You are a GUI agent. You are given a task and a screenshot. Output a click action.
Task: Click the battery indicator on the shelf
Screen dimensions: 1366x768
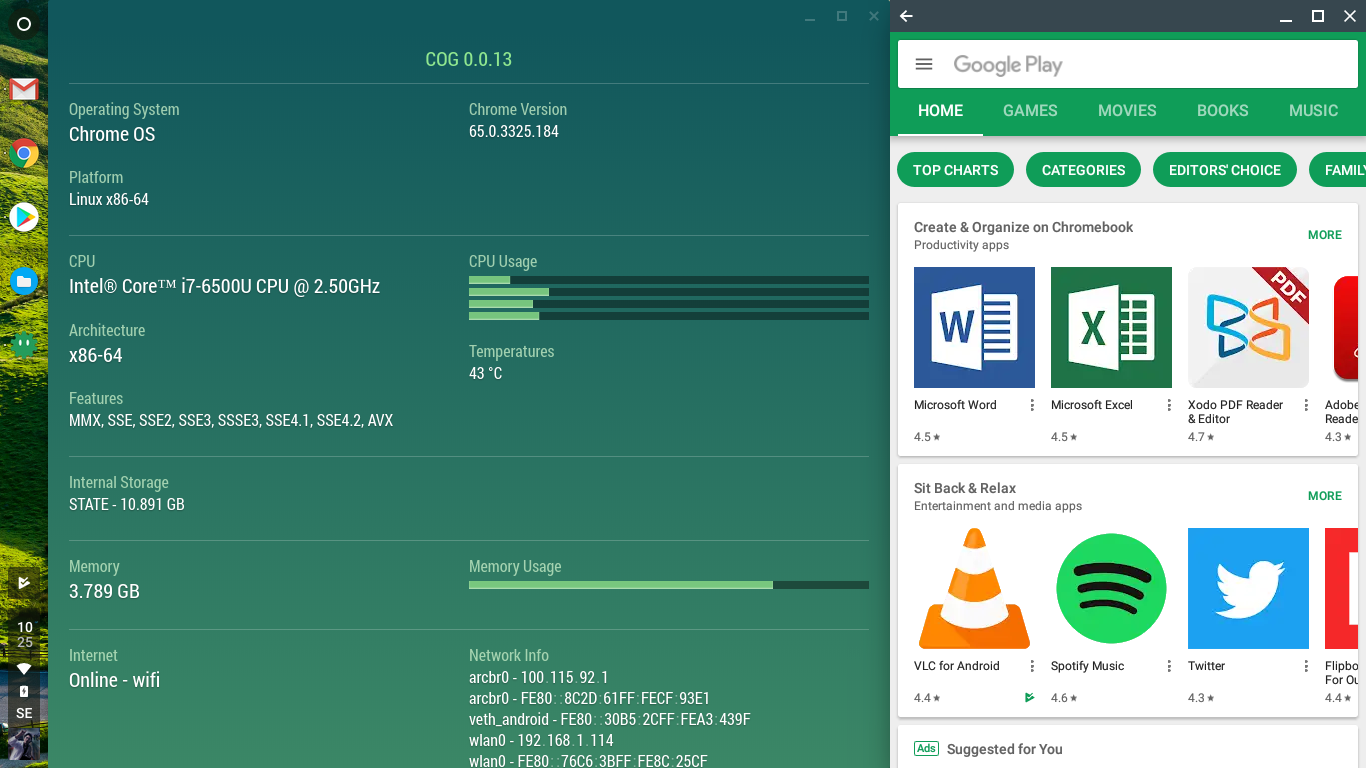click(24, 691)
